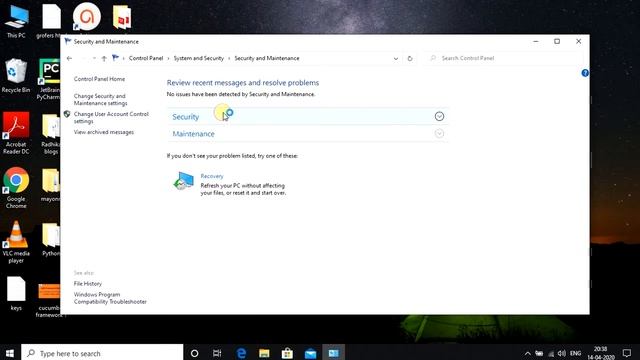Image resolution: width=640 pixels, height=360 pixels.
Task: Select VLC media player desktop icon
Action: [x=16, y=242]
